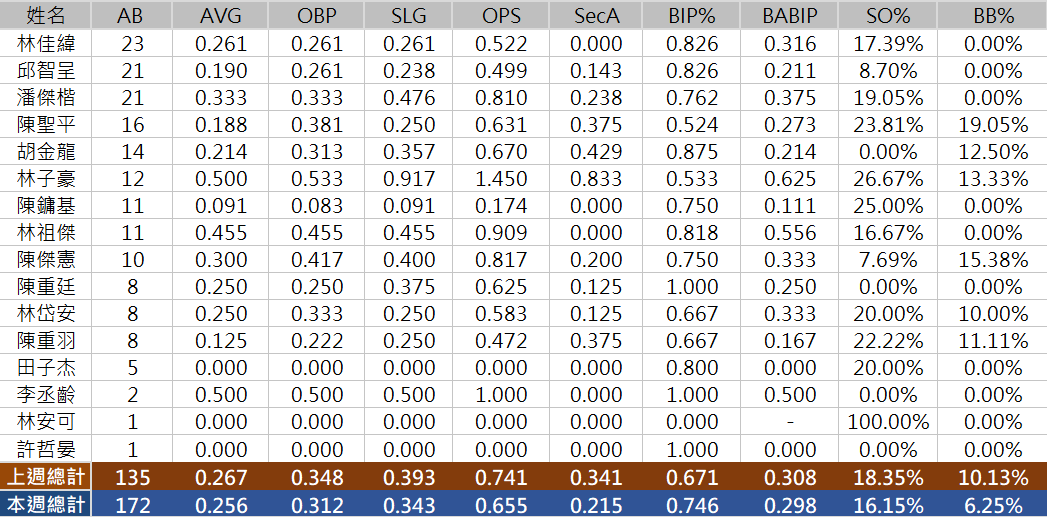Screen dimensions: 1047x517
Task: Select player name cell 許哲晏
Action: [x=46, y=449]
